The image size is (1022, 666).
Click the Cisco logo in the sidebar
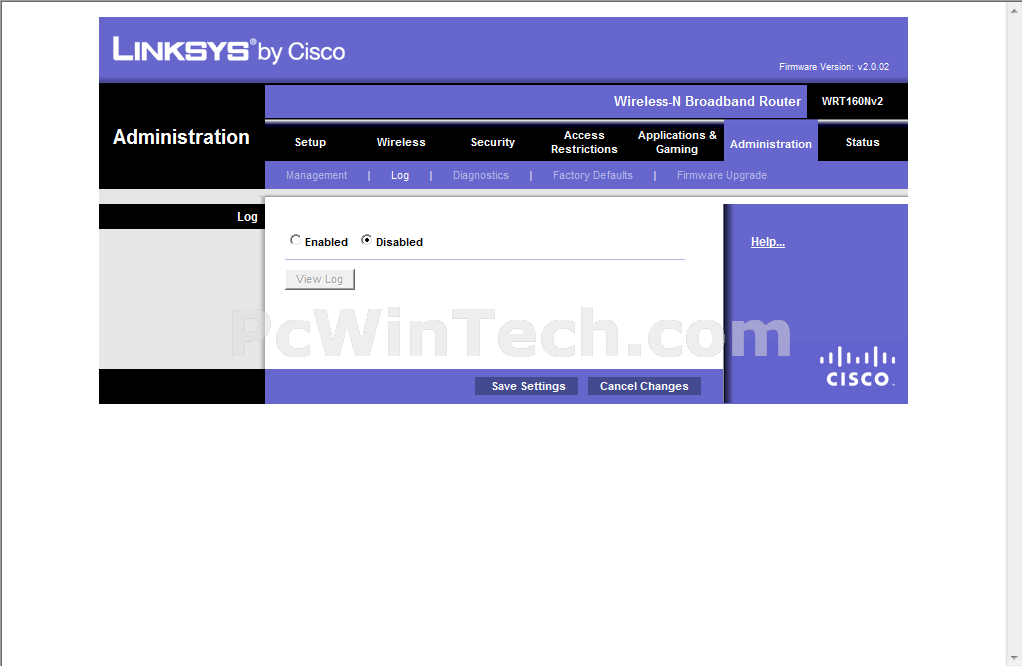click(857, 367)
